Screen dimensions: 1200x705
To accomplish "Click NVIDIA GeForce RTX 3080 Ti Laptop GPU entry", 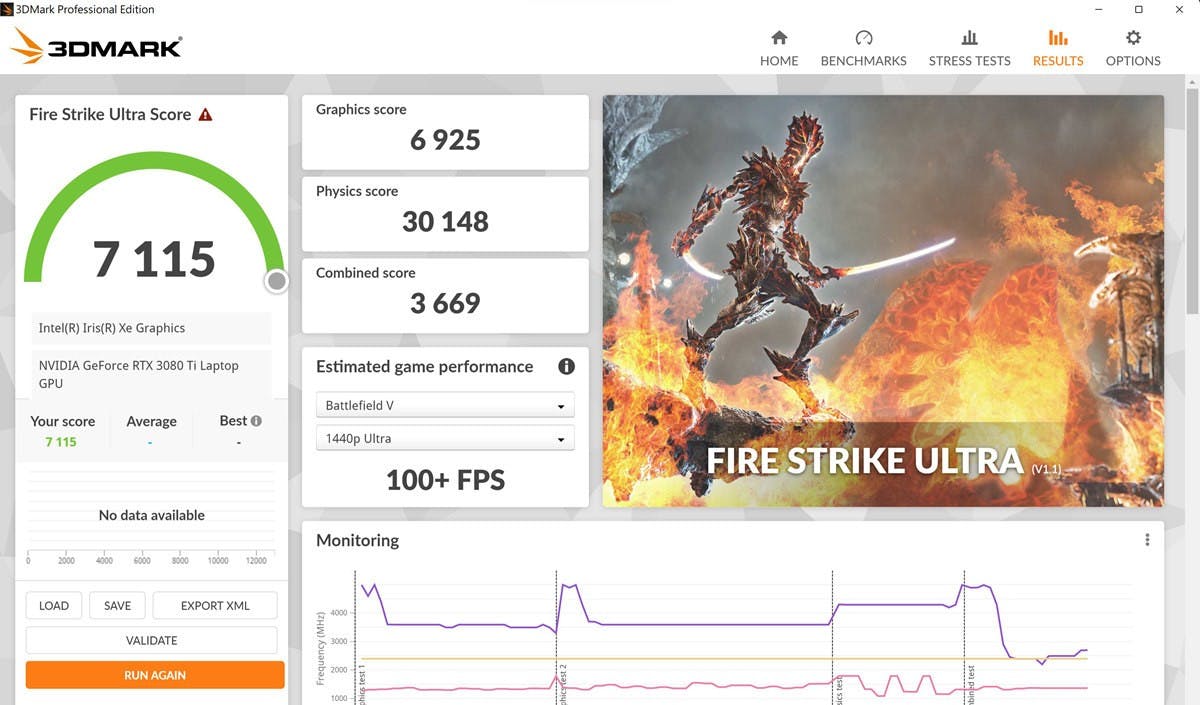I will click(x=151, y=374).
